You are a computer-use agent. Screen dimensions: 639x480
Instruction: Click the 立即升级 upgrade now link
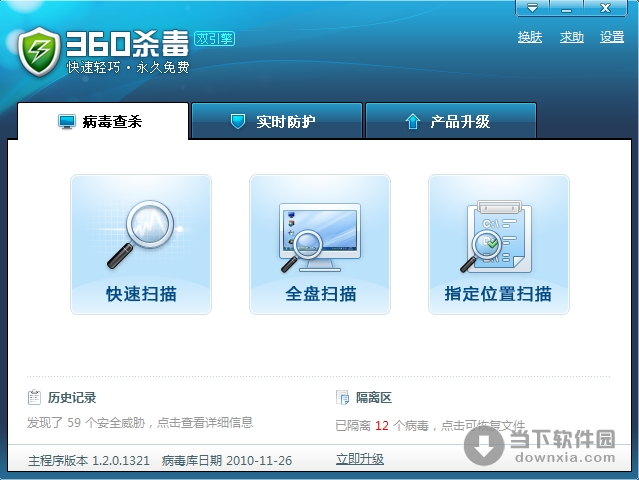360,459
